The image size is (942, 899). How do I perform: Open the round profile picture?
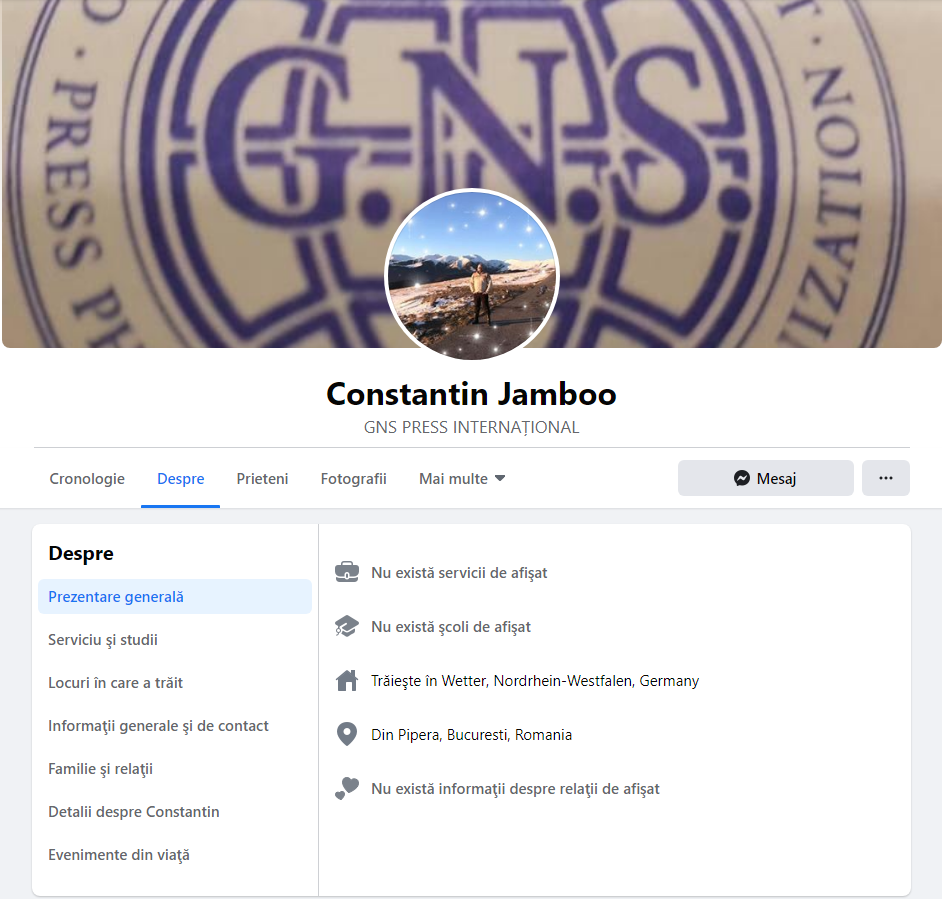click(x=472, y=276)
